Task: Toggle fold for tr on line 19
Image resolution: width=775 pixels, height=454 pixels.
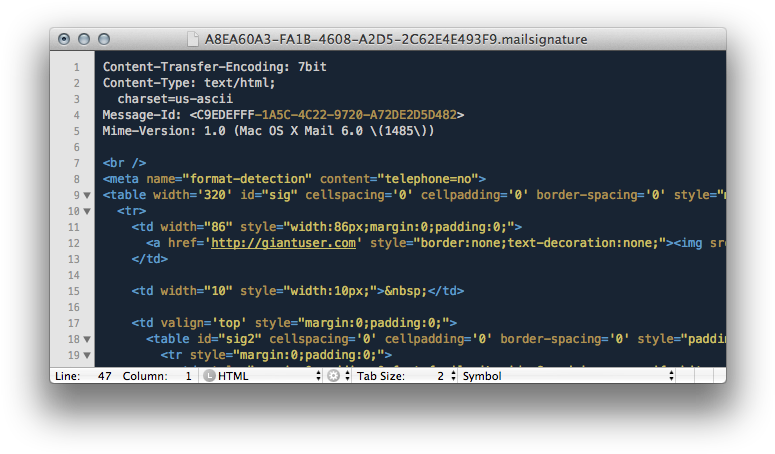Action: pyautogui.click(x=87, y=355)
